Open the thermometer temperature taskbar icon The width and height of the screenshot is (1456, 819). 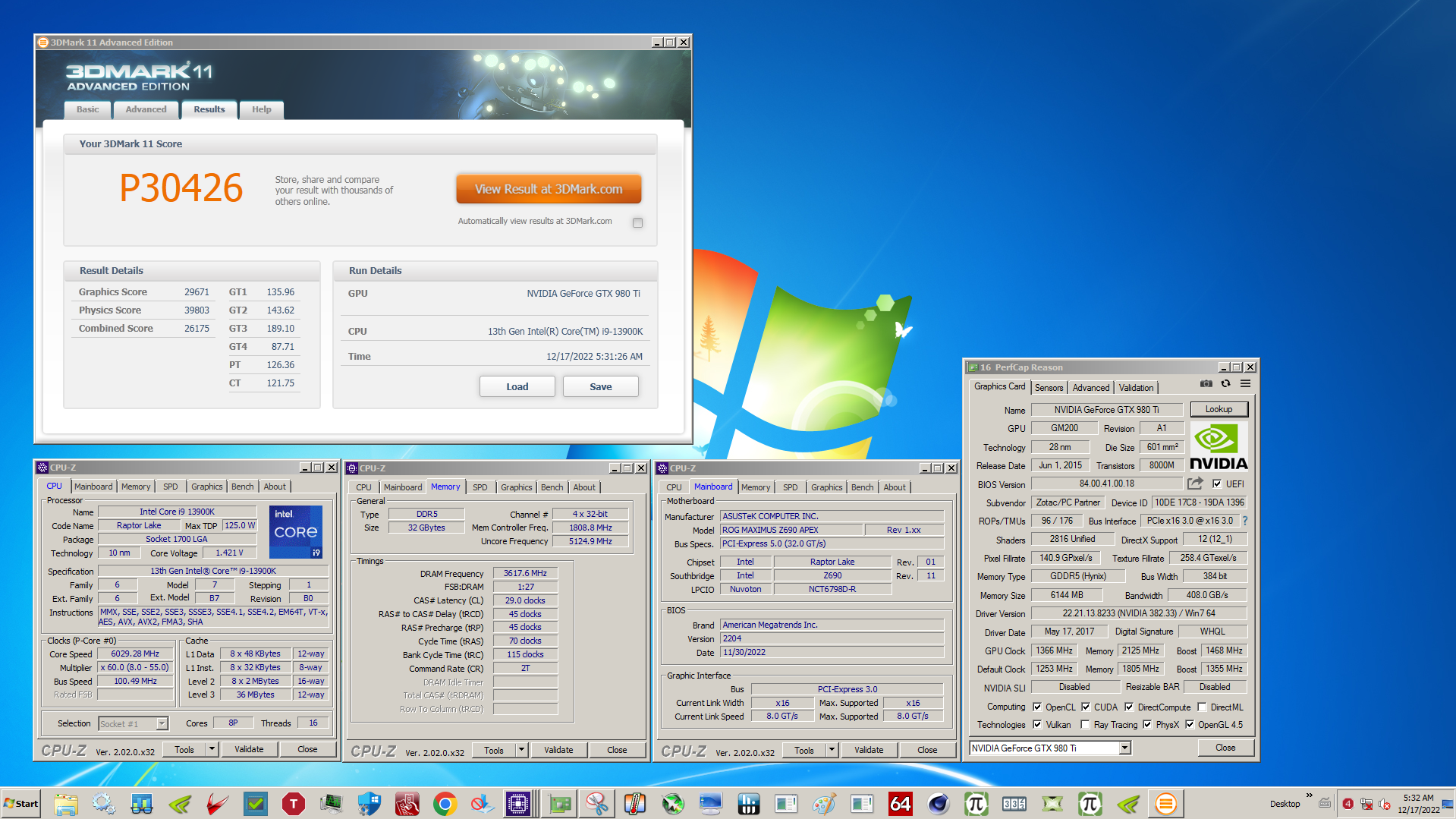pos(635,804)
